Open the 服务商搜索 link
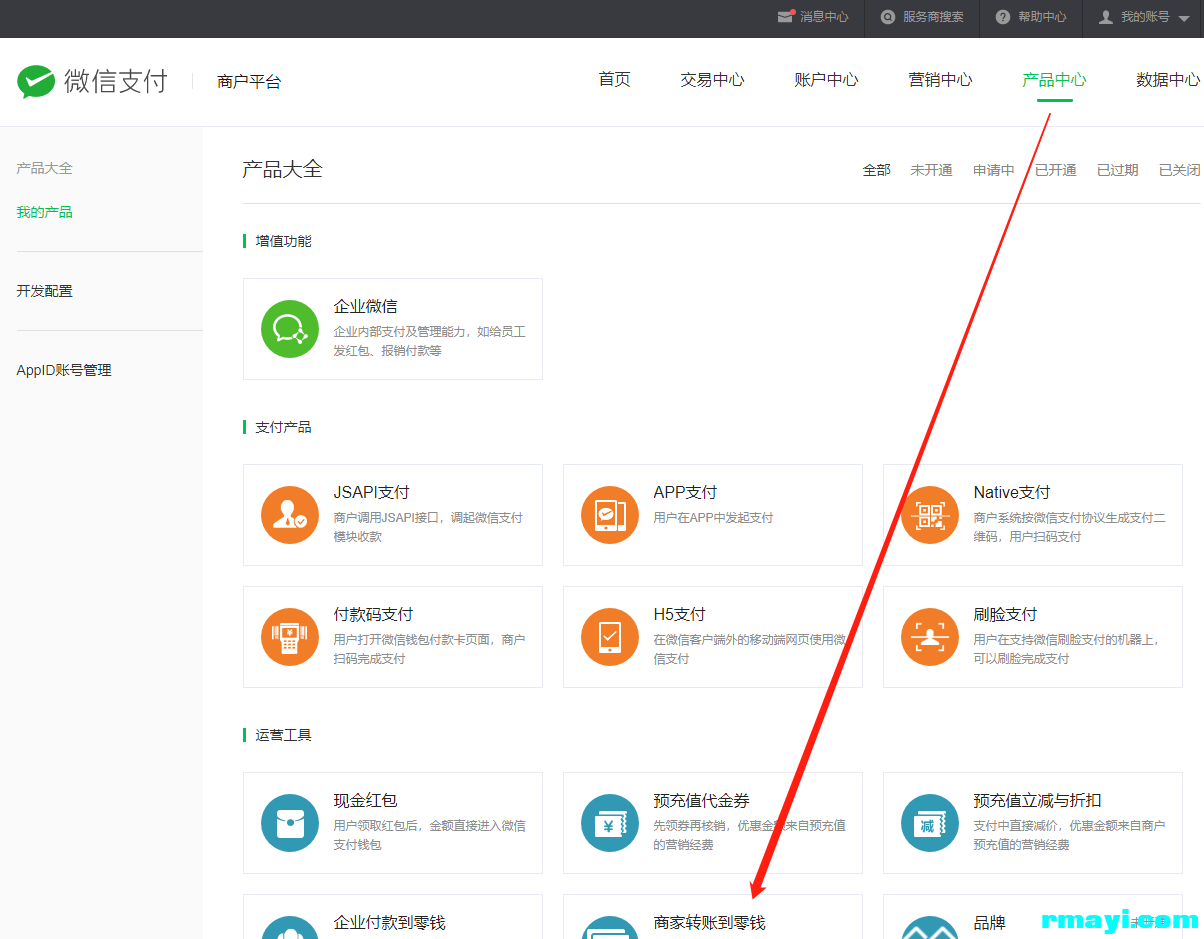Viewport: 1204px width, 939px height. coord(933,17)
